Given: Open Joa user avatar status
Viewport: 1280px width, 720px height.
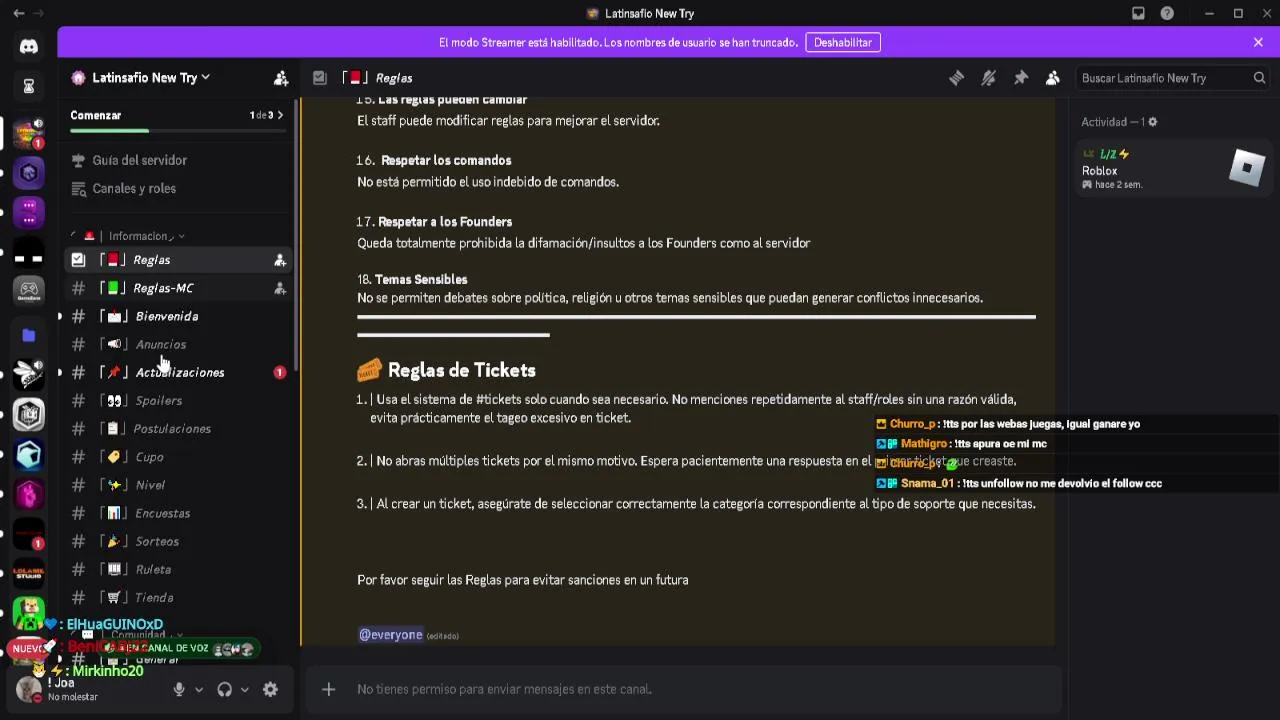Looking at the screenshot, I should tap(29, 689).
